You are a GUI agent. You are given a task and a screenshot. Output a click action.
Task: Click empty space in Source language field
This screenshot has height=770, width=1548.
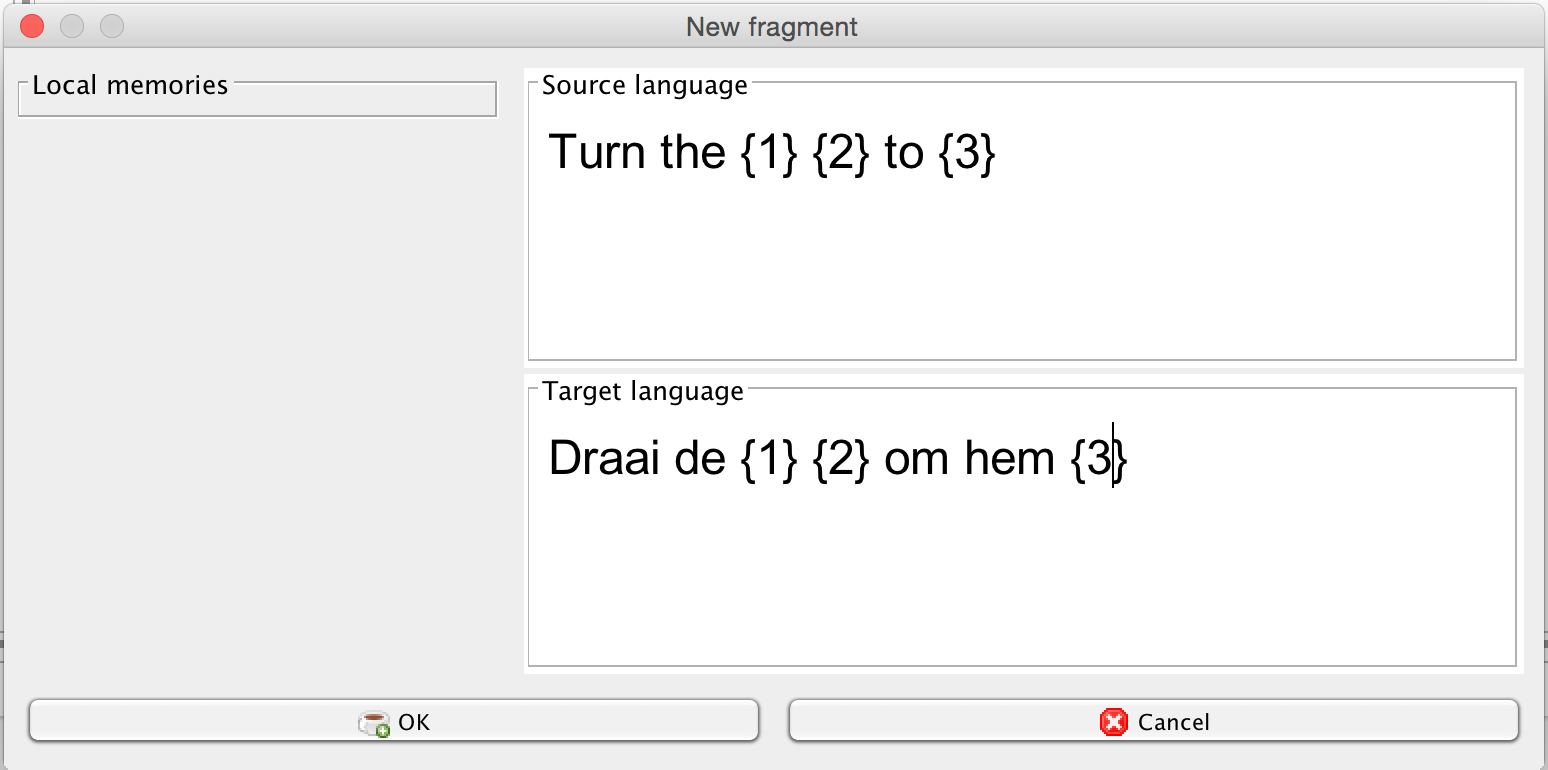click(x=1020, y=270)
